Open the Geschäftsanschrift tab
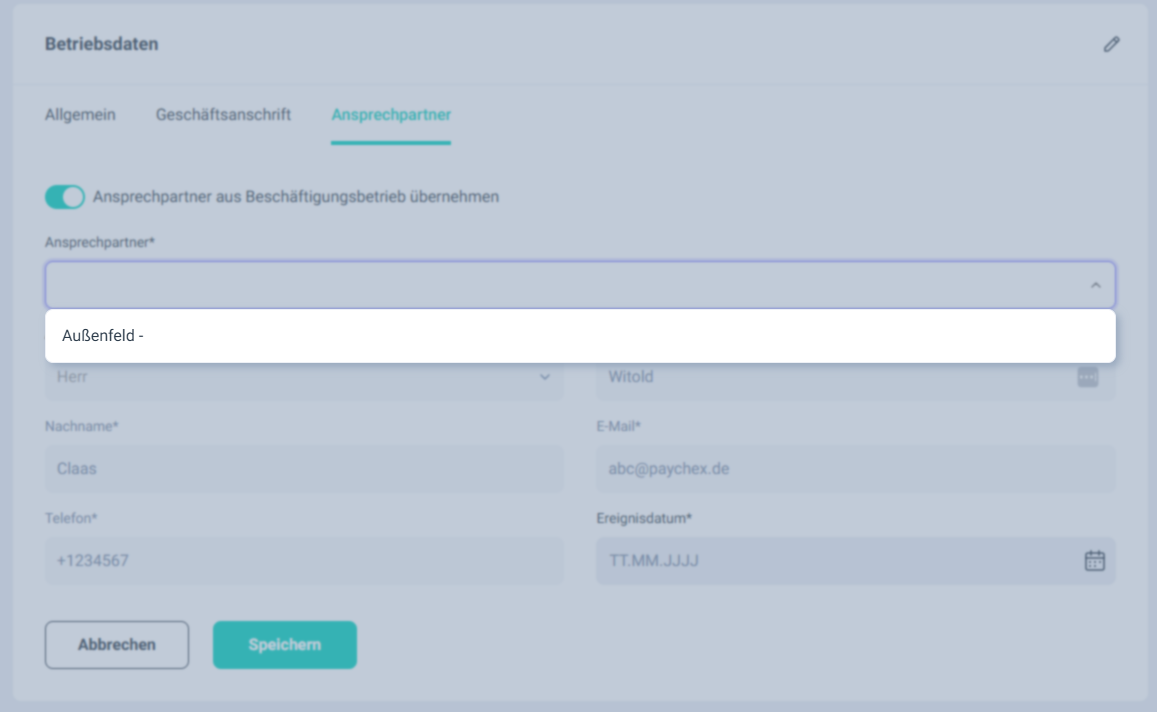This screenshot has width=1157, height=712. [223, 115]
